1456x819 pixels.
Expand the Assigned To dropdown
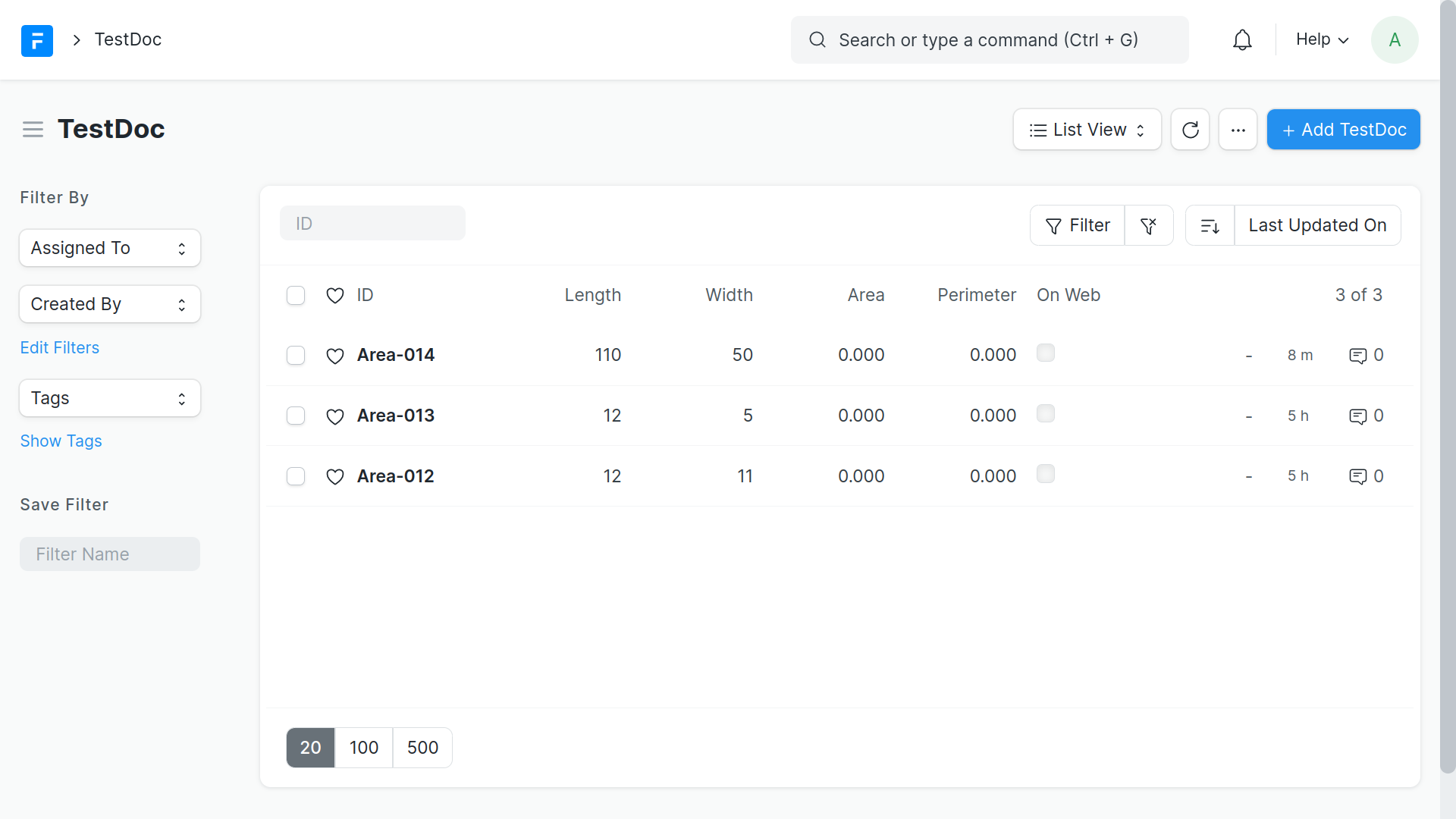(x=110, y=248)
